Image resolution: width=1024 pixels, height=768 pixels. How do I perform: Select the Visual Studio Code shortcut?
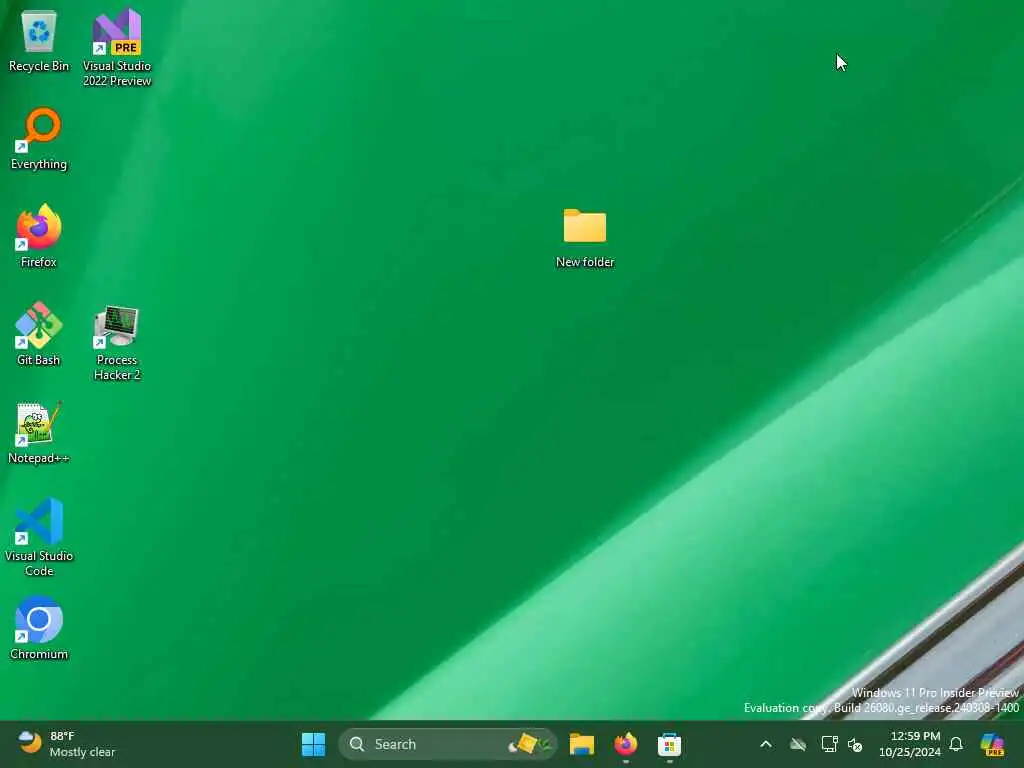39,537
